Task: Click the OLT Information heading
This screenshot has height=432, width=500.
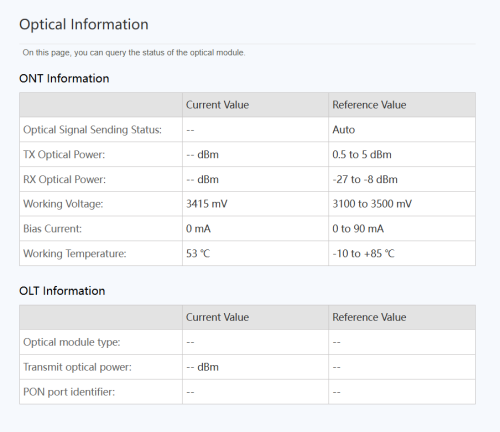Action: point(62,291)
